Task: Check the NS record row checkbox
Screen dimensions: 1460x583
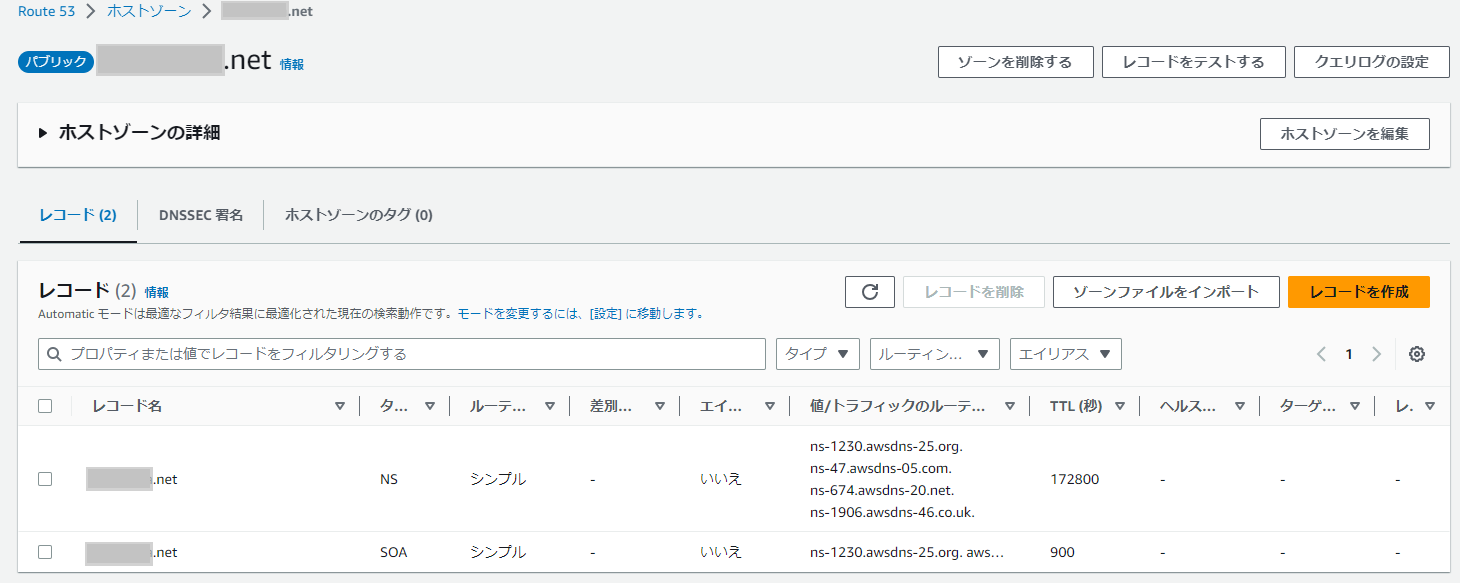Action: [x=45, y=479]
